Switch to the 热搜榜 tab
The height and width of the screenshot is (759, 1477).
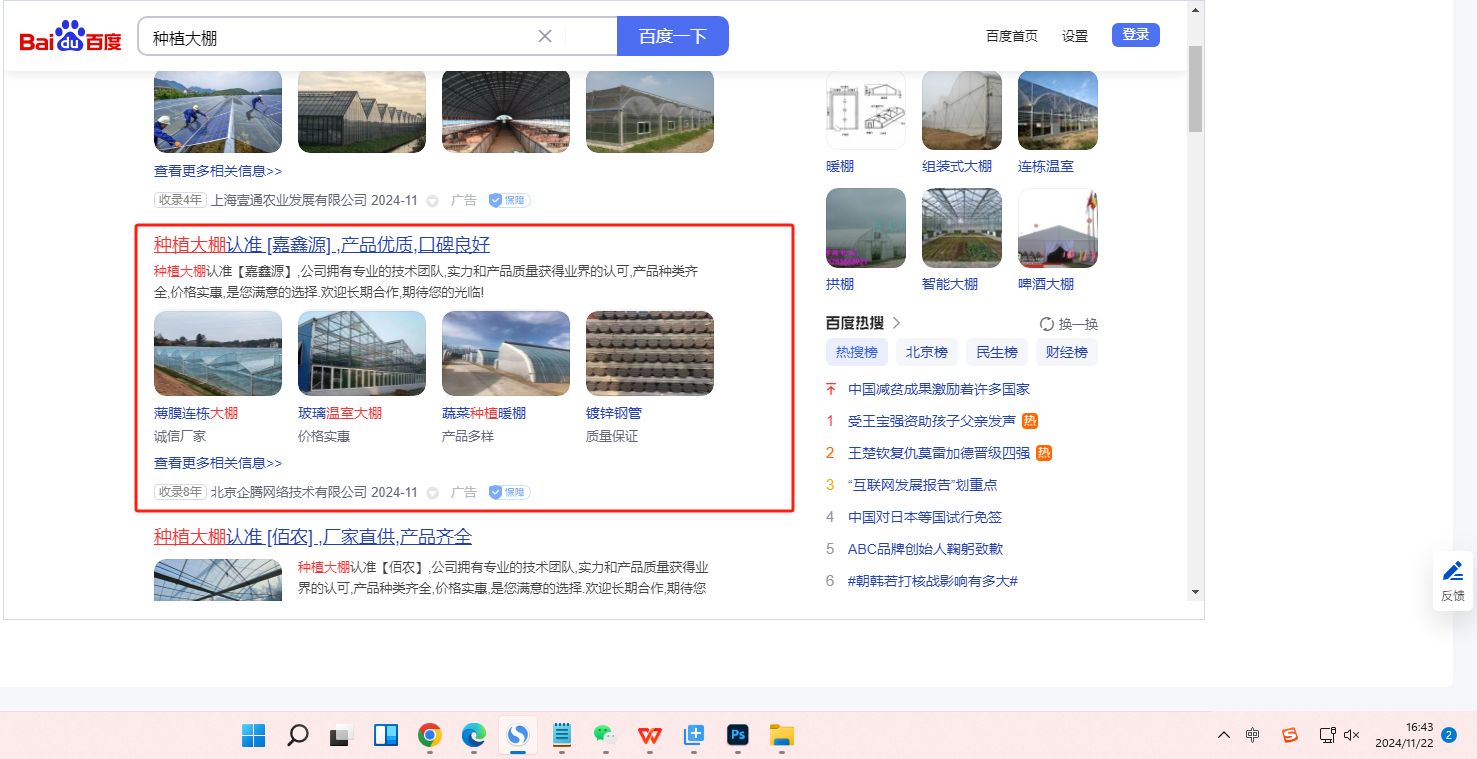point(857,352)
